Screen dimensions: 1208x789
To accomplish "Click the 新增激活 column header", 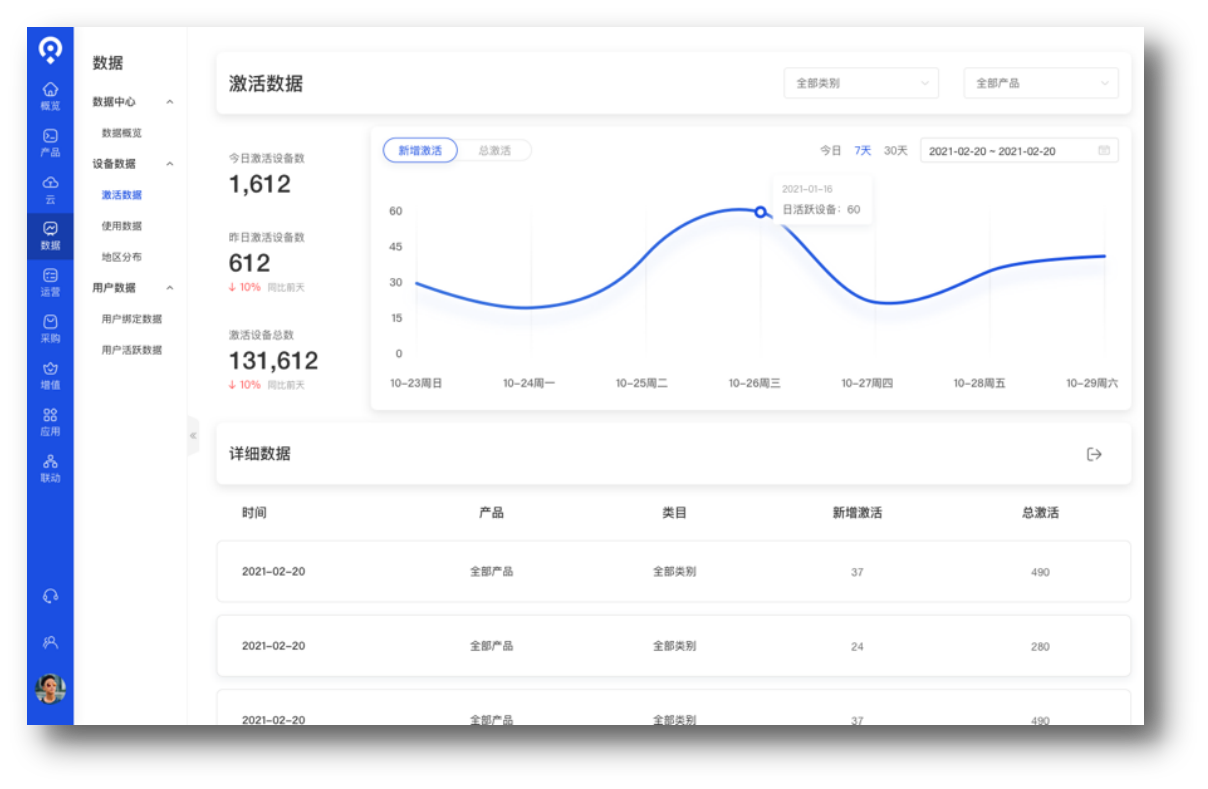I will 857,513.
